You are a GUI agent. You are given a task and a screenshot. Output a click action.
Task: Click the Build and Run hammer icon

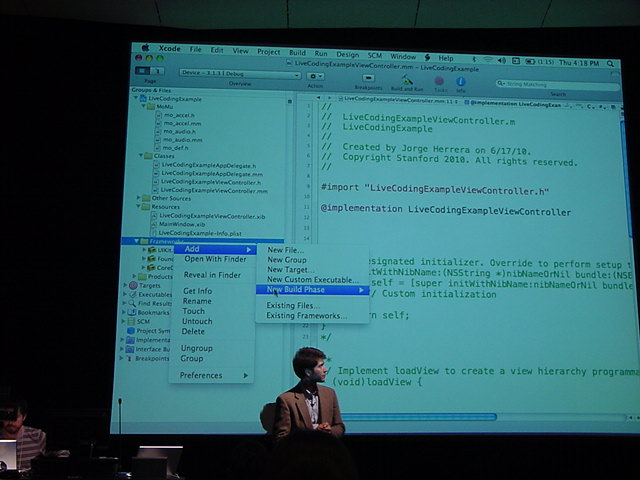[407, 80]
